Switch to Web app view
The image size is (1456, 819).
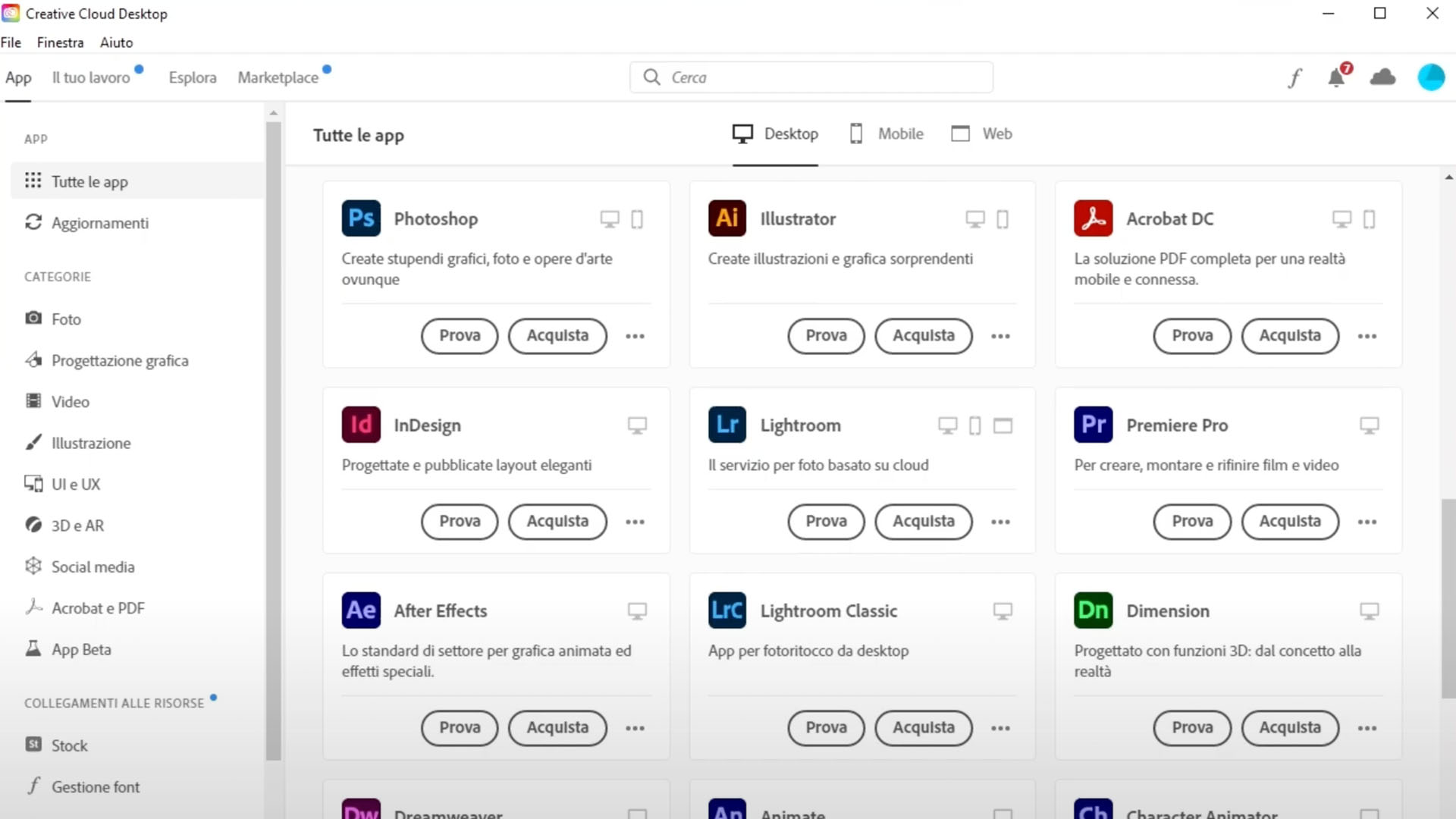[x=981, y=133]
